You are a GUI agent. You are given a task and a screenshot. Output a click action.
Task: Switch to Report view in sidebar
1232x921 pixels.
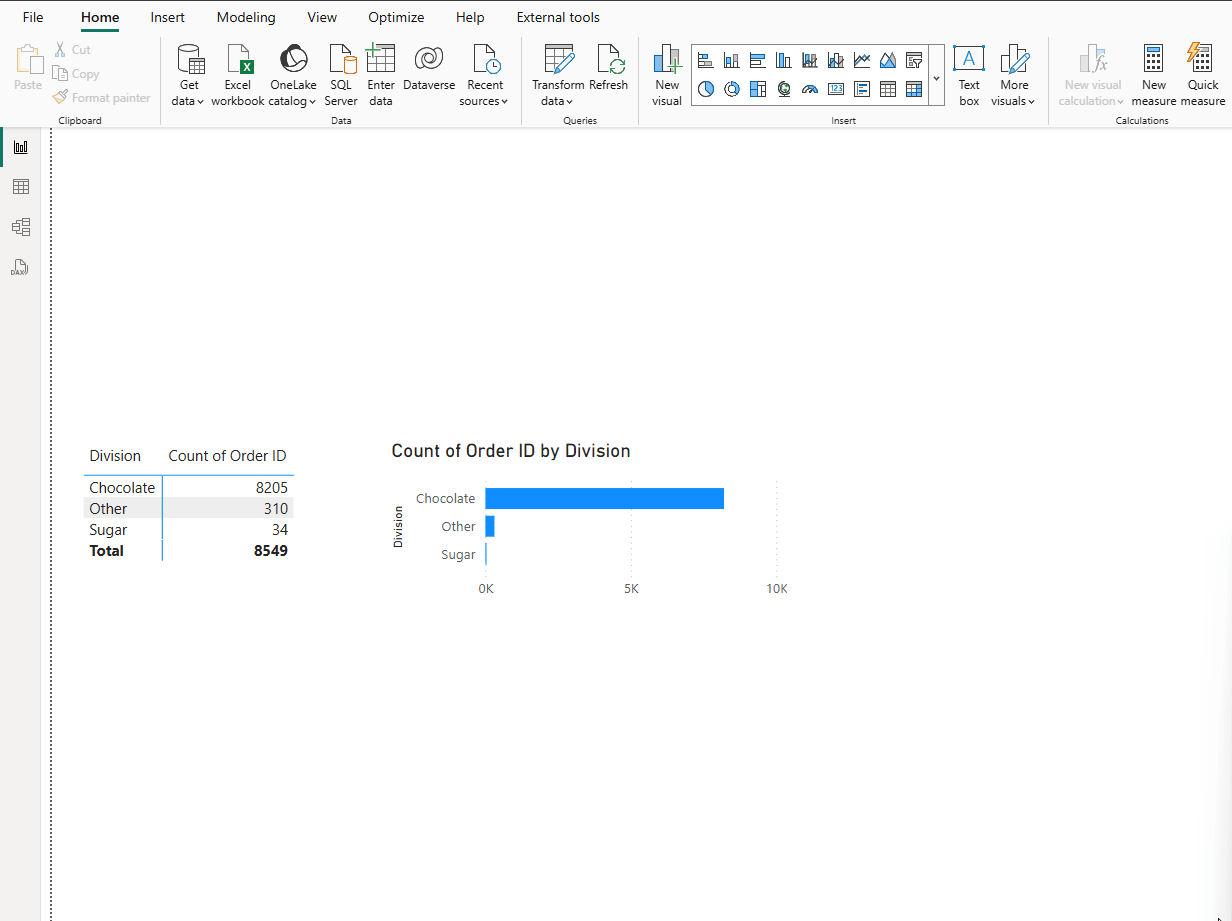[20, 147]
